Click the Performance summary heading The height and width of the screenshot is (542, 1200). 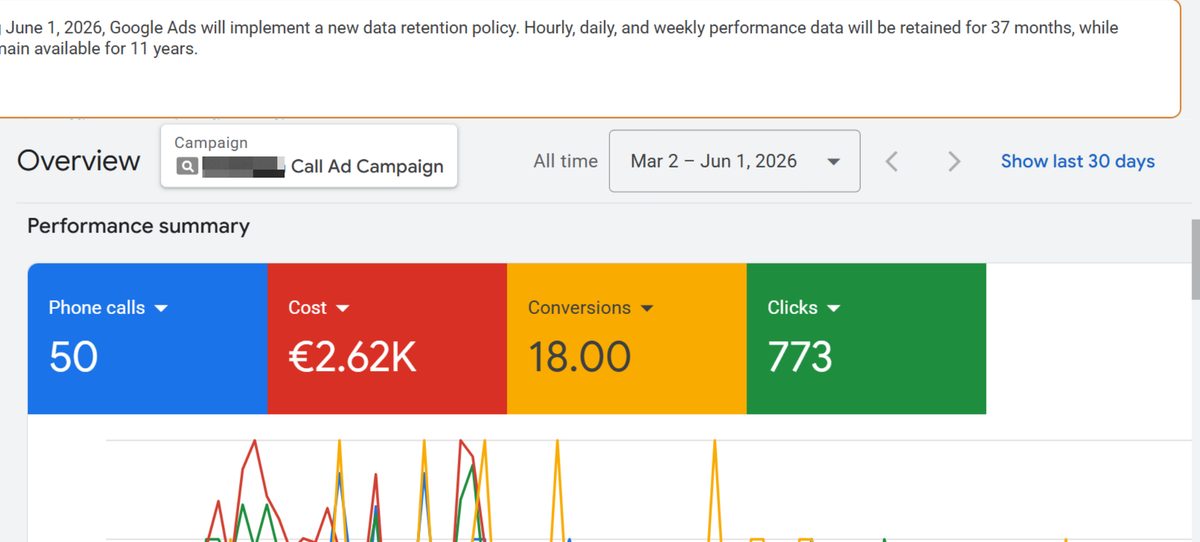pyautogui.click(x=138, y=226)
